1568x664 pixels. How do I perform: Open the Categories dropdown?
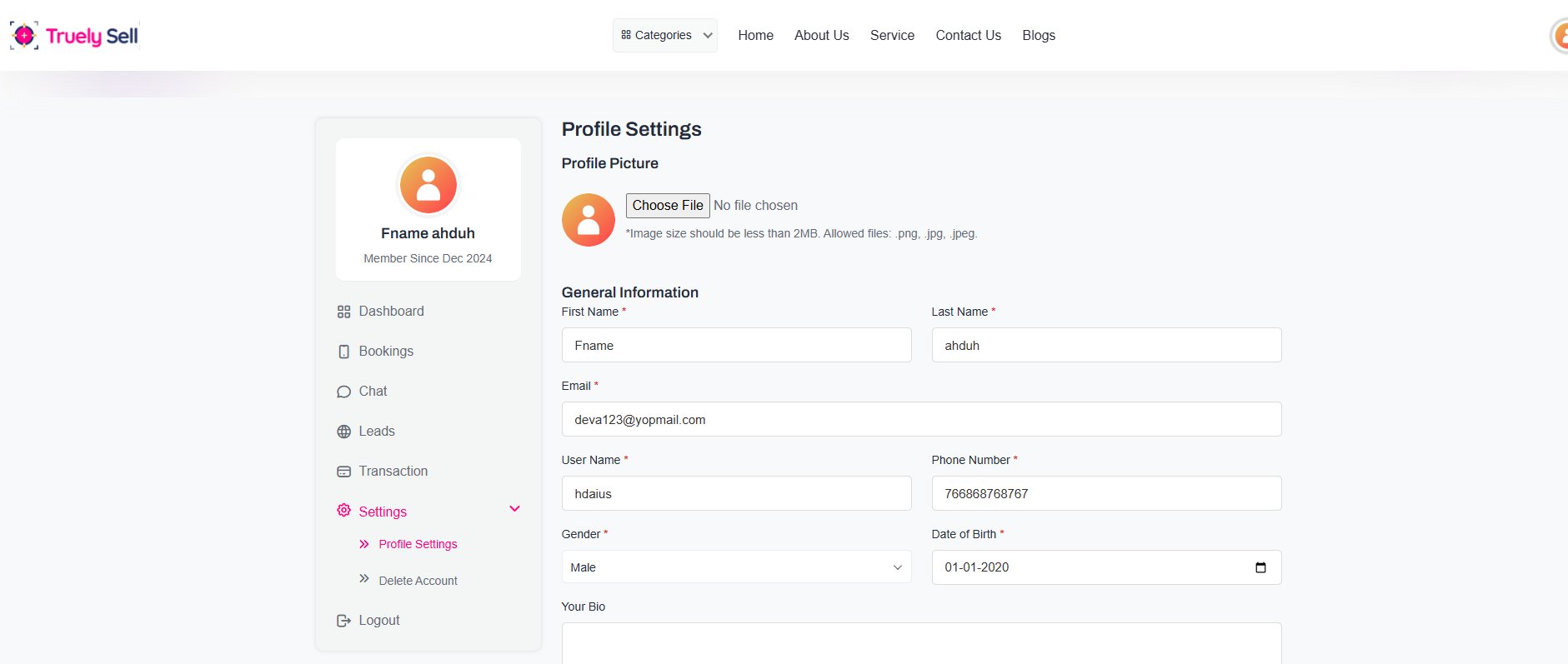(664, 35)
